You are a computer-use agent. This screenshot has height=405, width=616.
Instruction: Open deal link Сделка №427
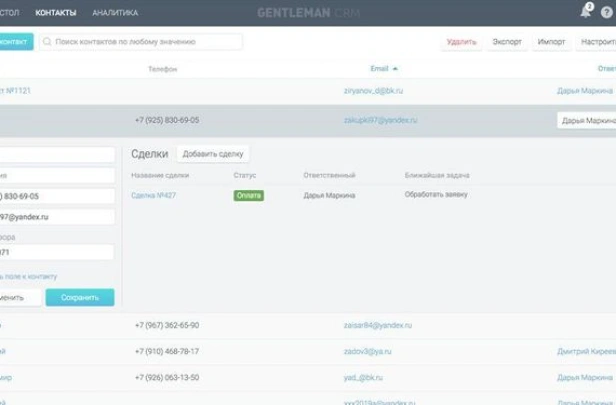(152, 195)
